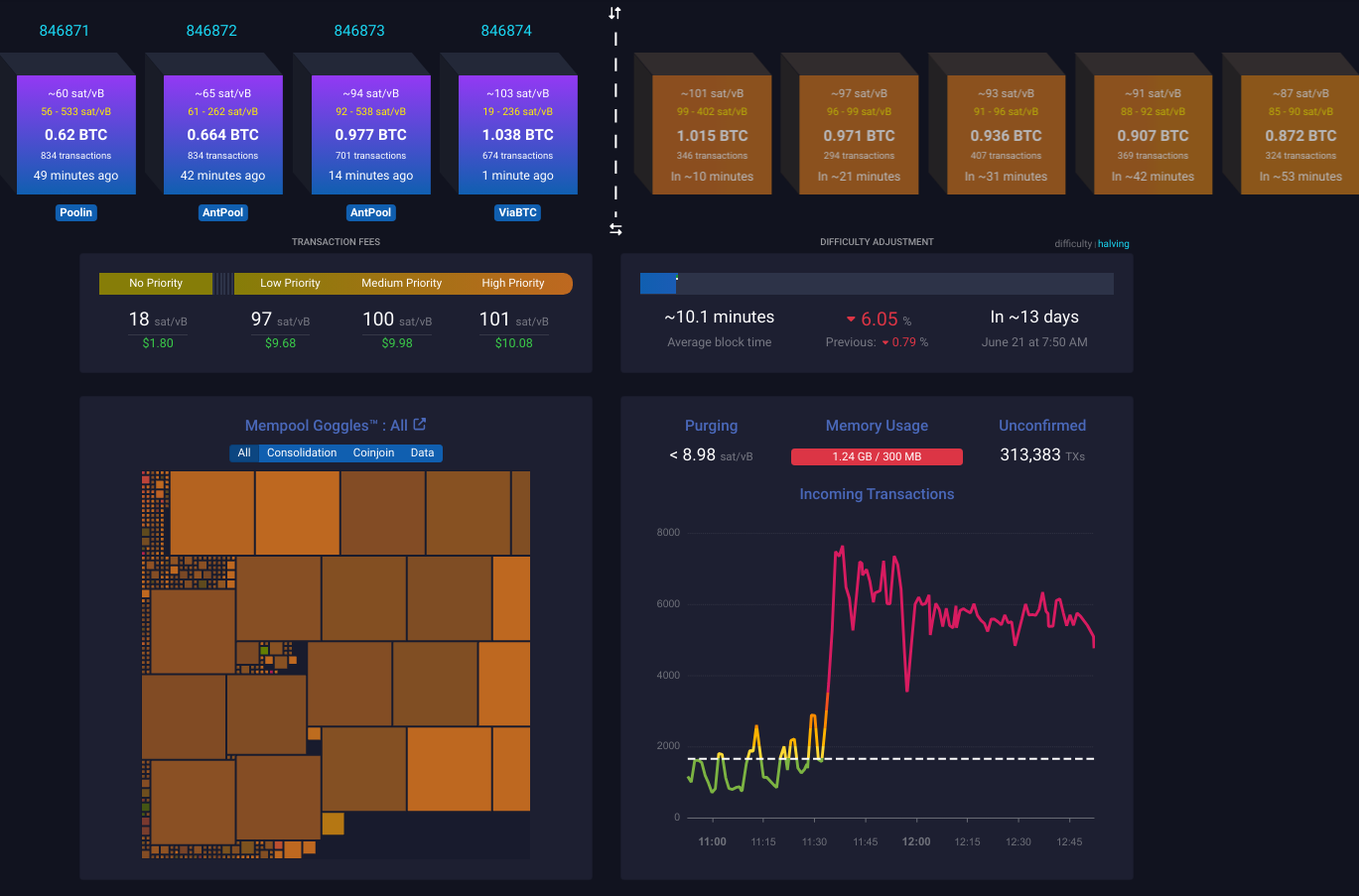Screen dimensions: 1359x896
Task: Click the vertical arrows icon above the dashed divider
Action: pyautogui.click(x=615, y=13)
